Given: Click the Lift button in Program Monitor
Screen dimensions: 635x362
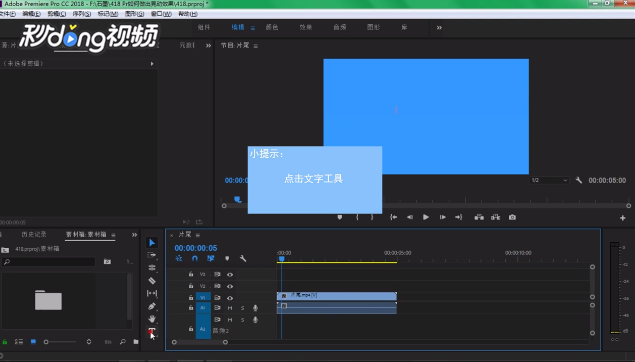Looking at the screenshot, I should click(479, 217).
